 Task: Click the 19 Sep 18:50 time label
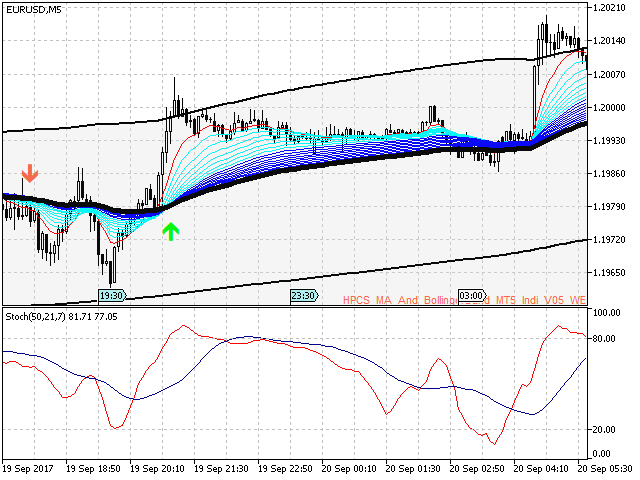[93, 469]
